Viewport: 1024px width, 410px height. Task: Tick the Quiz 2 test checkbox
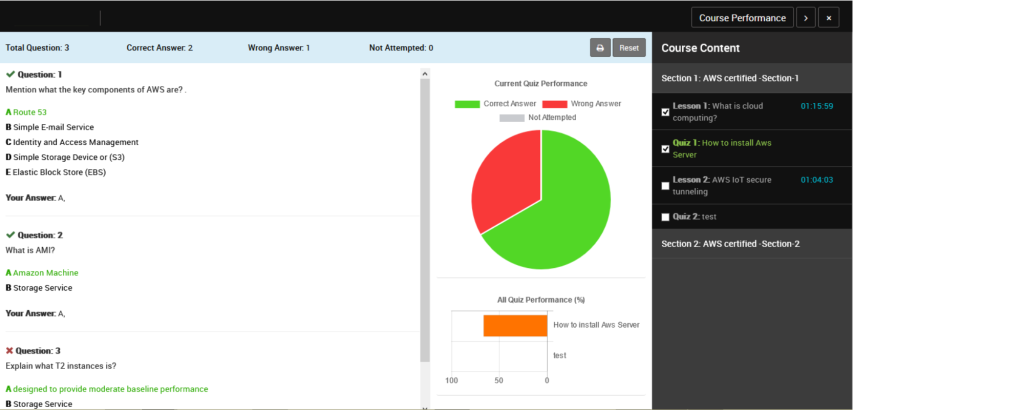click(665, 217)
